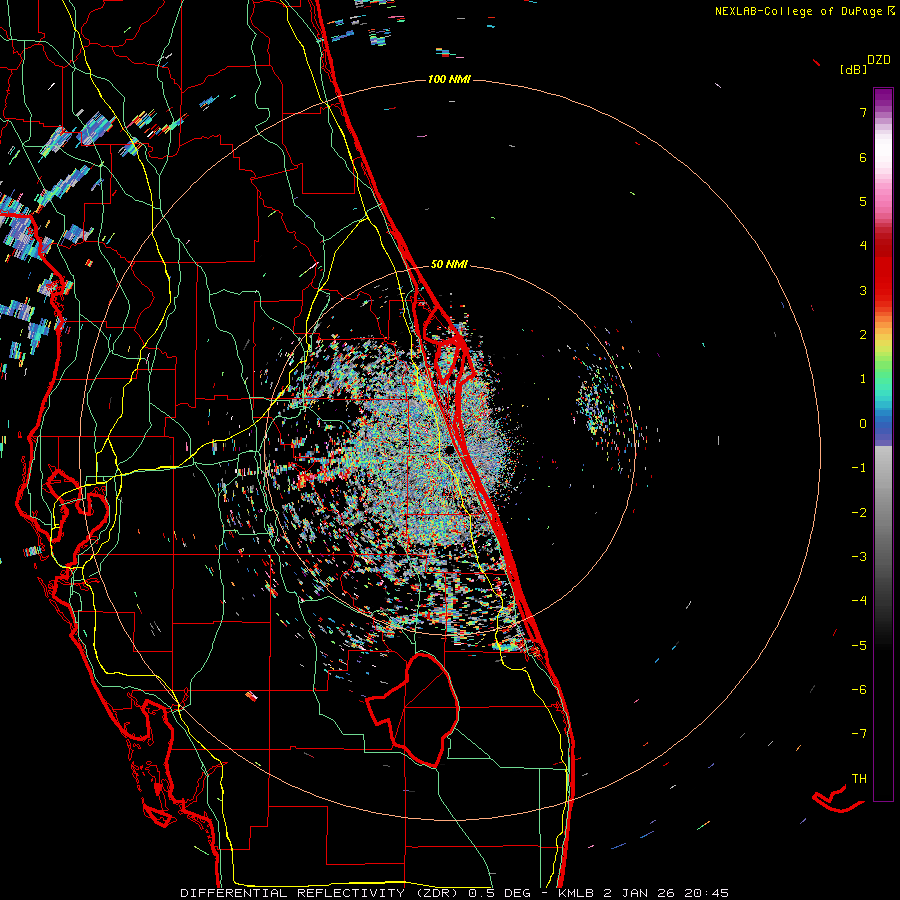Click the 100 NMI range ring label
This screenshot has height=900, width=900.
(x=449, y=79)
